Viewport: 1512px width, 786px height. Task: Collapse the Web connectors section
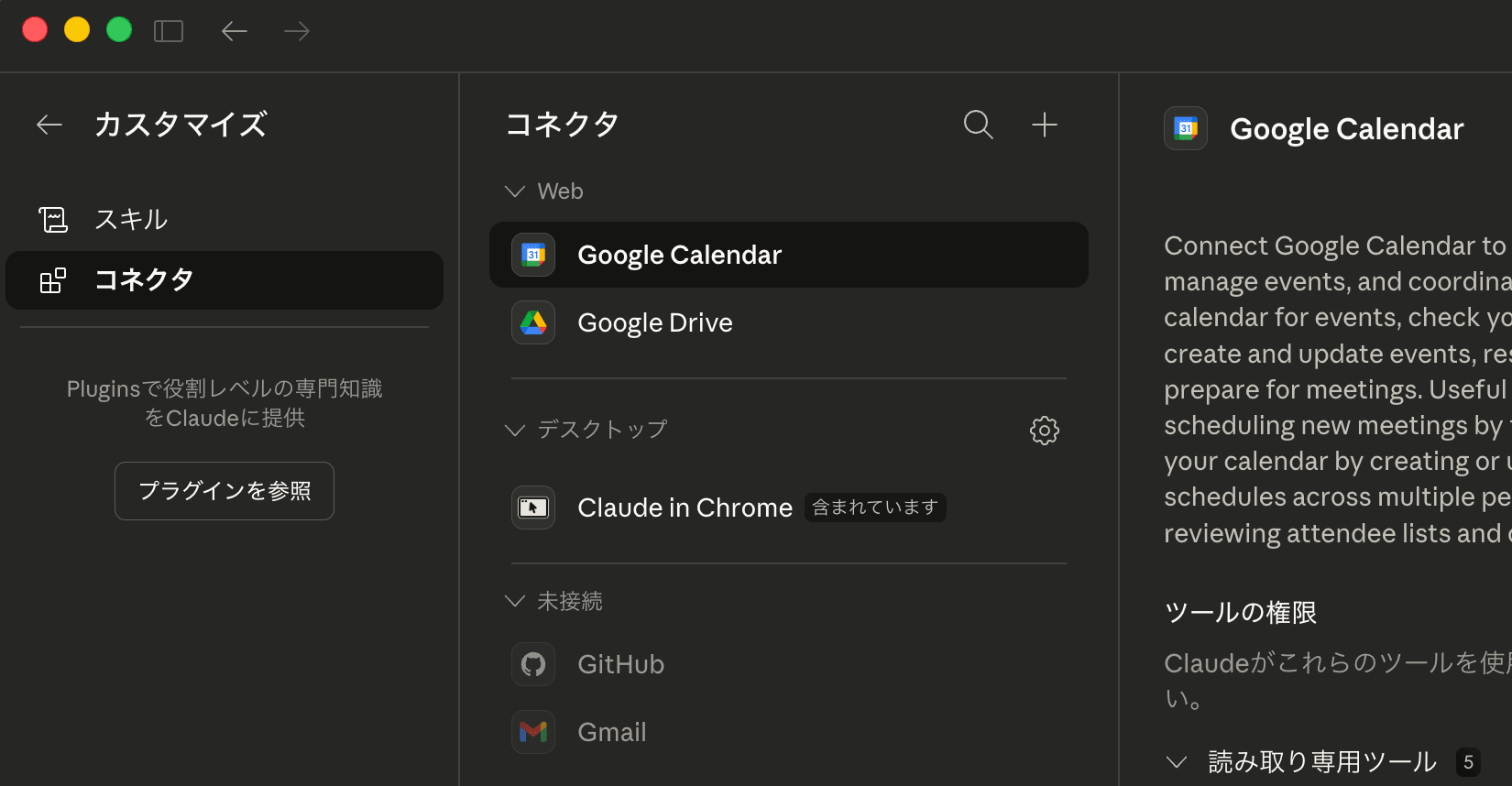(x=515, y=191)
